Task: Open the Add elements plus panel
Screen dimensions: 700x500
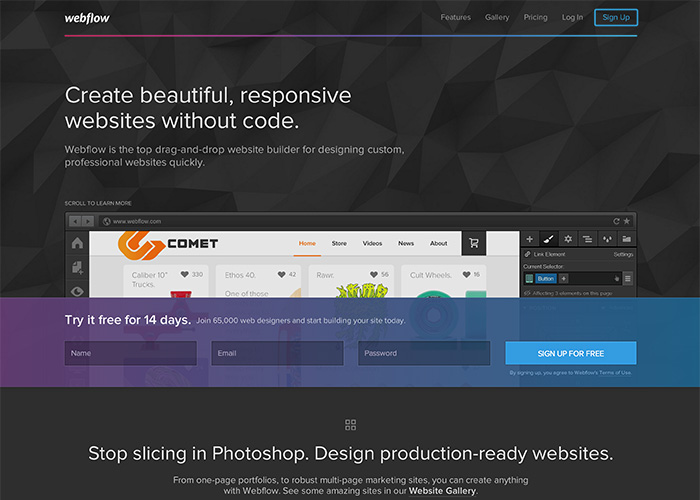Action: pyautogui.click(x=530, y=239)
